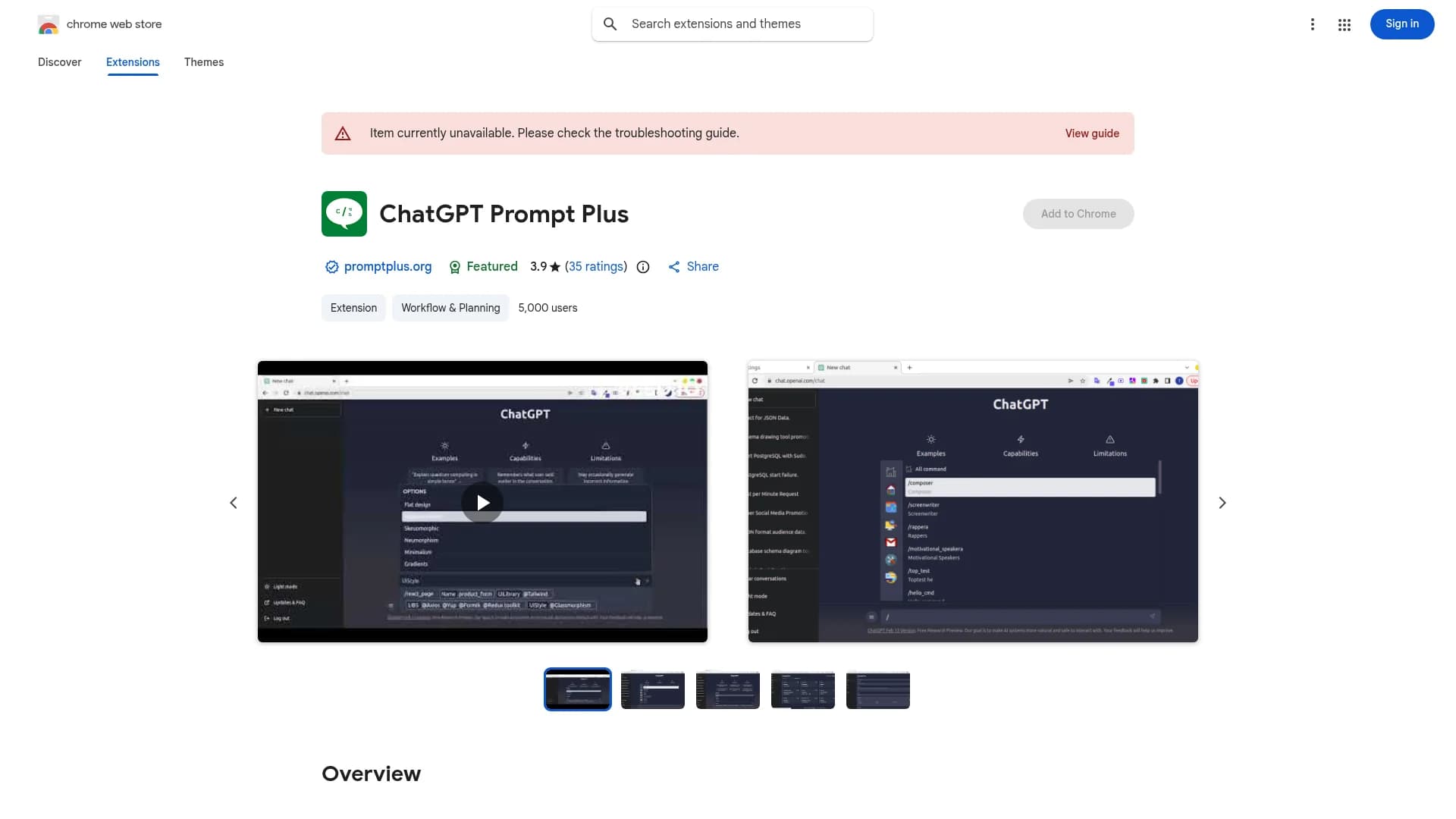
Task: Click the ChatGPT Prompt Plus title
Action: point(504,214)
